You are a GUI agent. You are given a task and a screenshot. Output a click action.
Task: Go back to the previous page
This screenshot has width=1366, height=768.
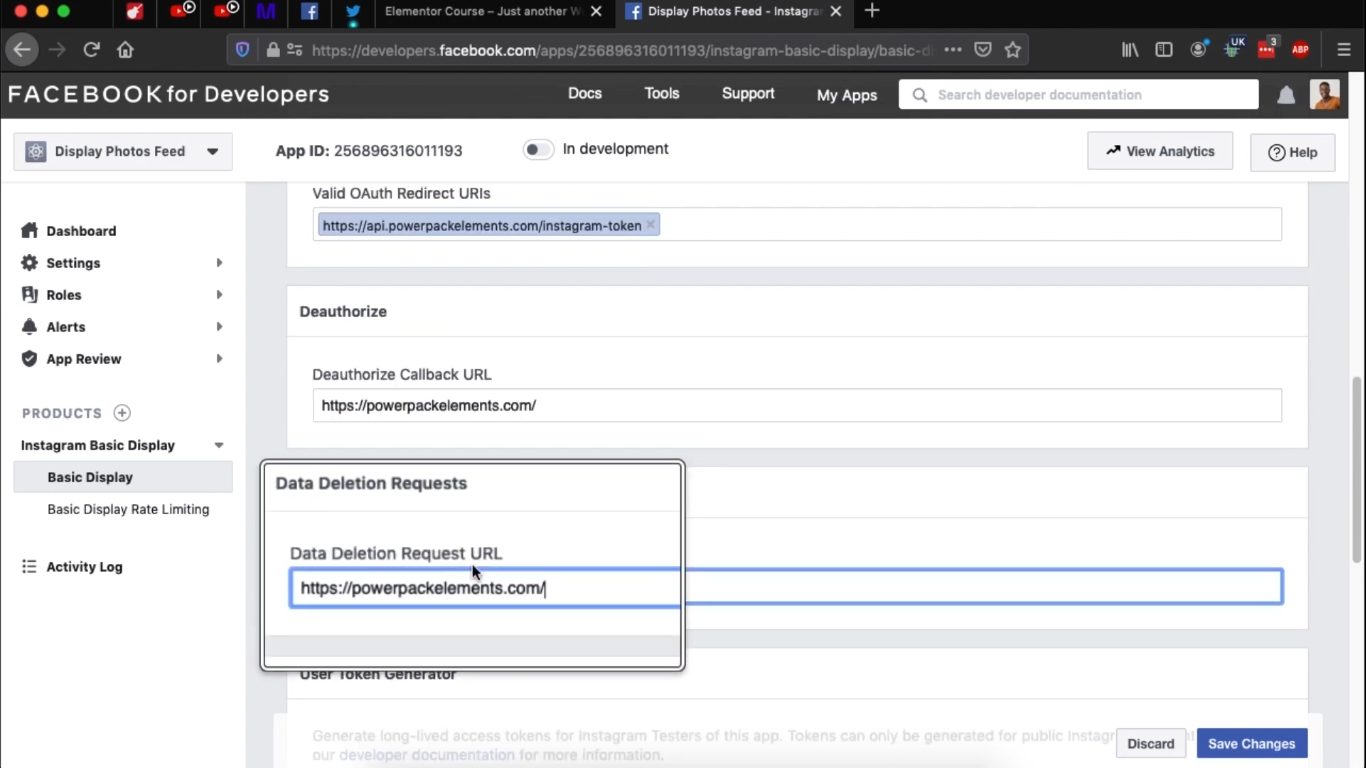point(22,49)
